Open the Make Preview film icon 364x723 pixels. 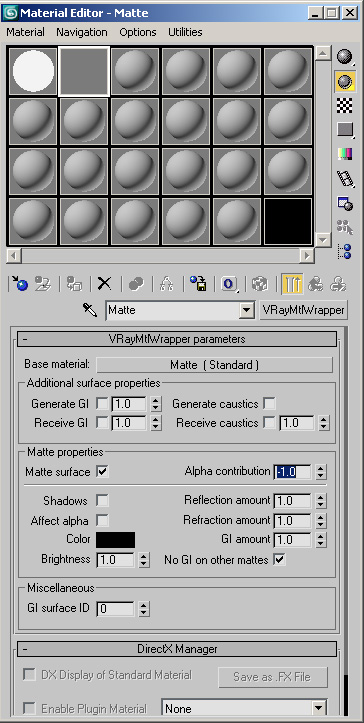click(x=345, y=178)
